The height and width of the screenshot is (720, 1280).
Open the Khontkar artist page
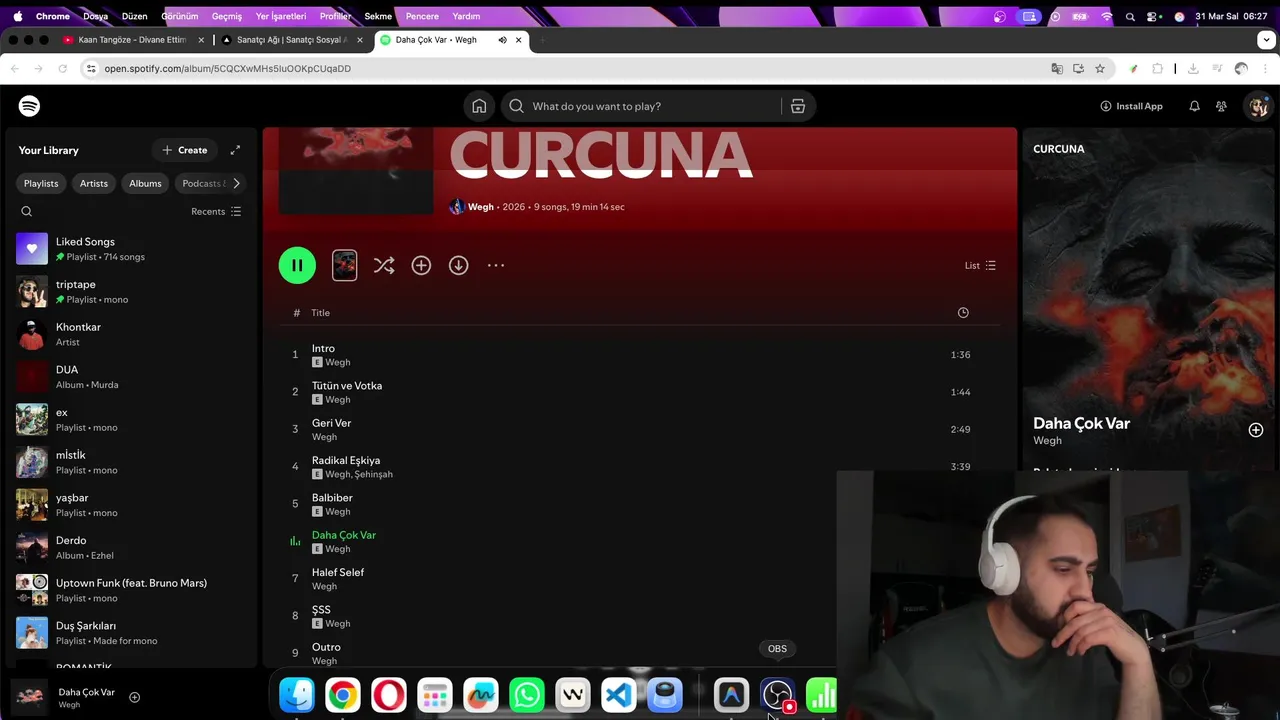click(x=130, y=334)
